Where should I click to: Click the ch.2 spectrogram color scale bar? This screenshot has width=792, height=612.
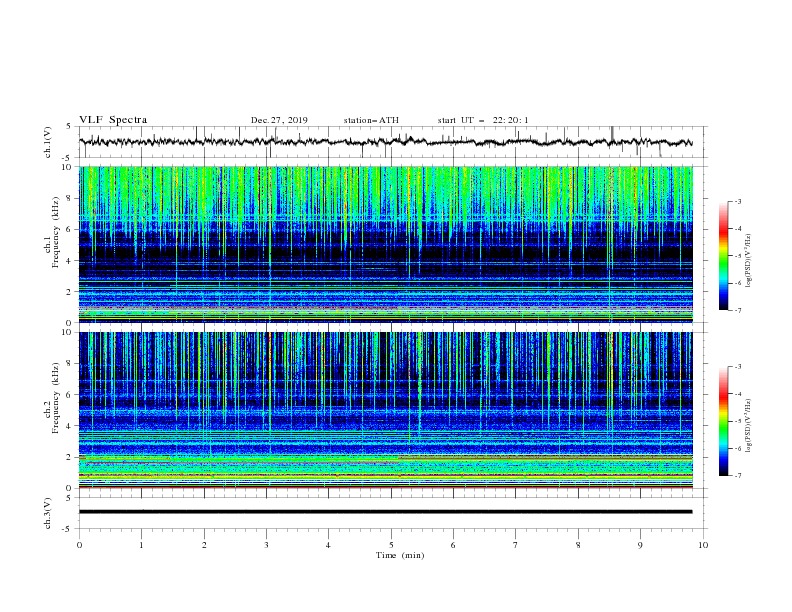(x=724, y=421)
